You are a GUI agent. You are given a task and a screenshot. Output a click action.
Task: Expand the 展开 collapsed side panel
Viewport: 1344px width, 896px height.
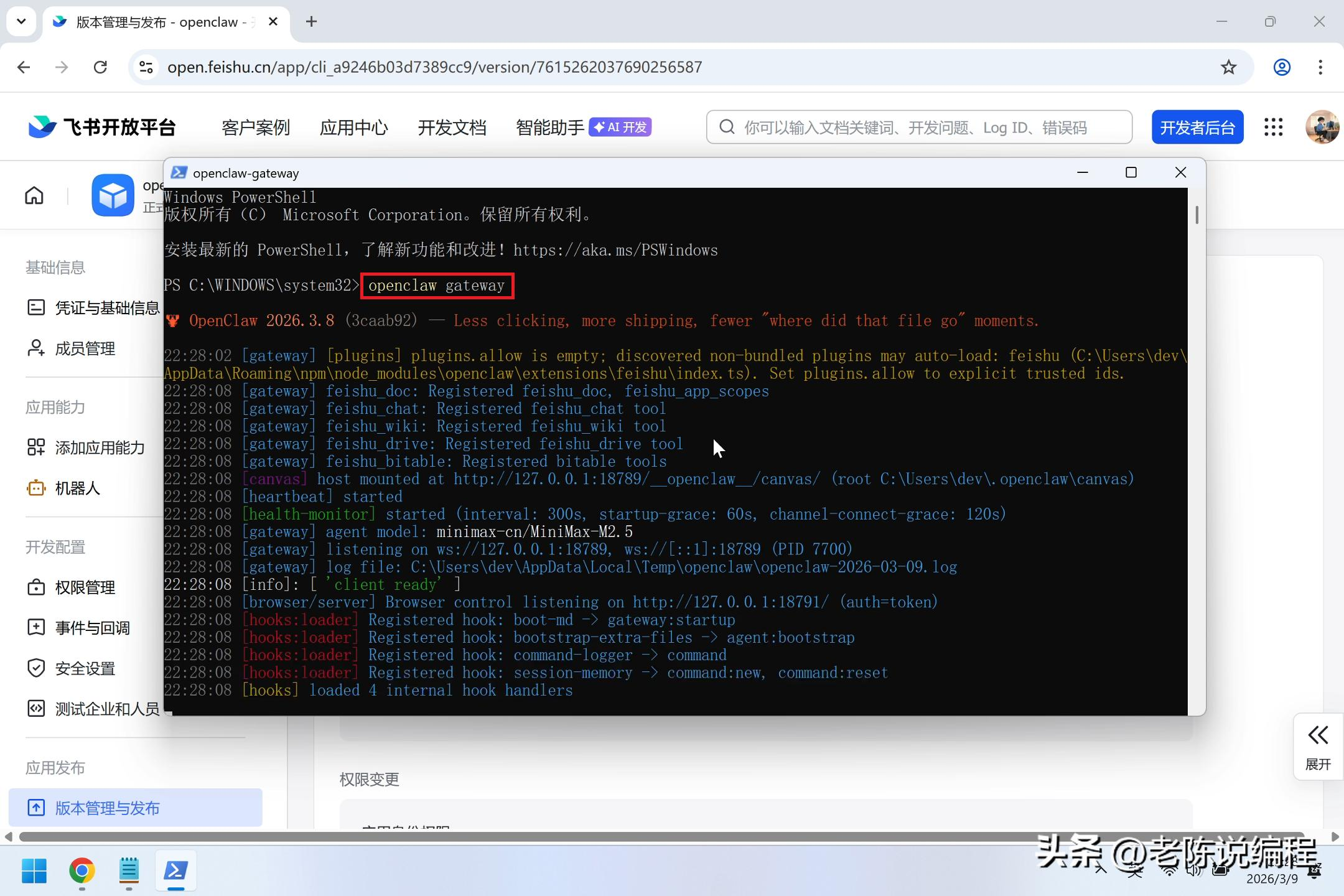point(1318,747)
